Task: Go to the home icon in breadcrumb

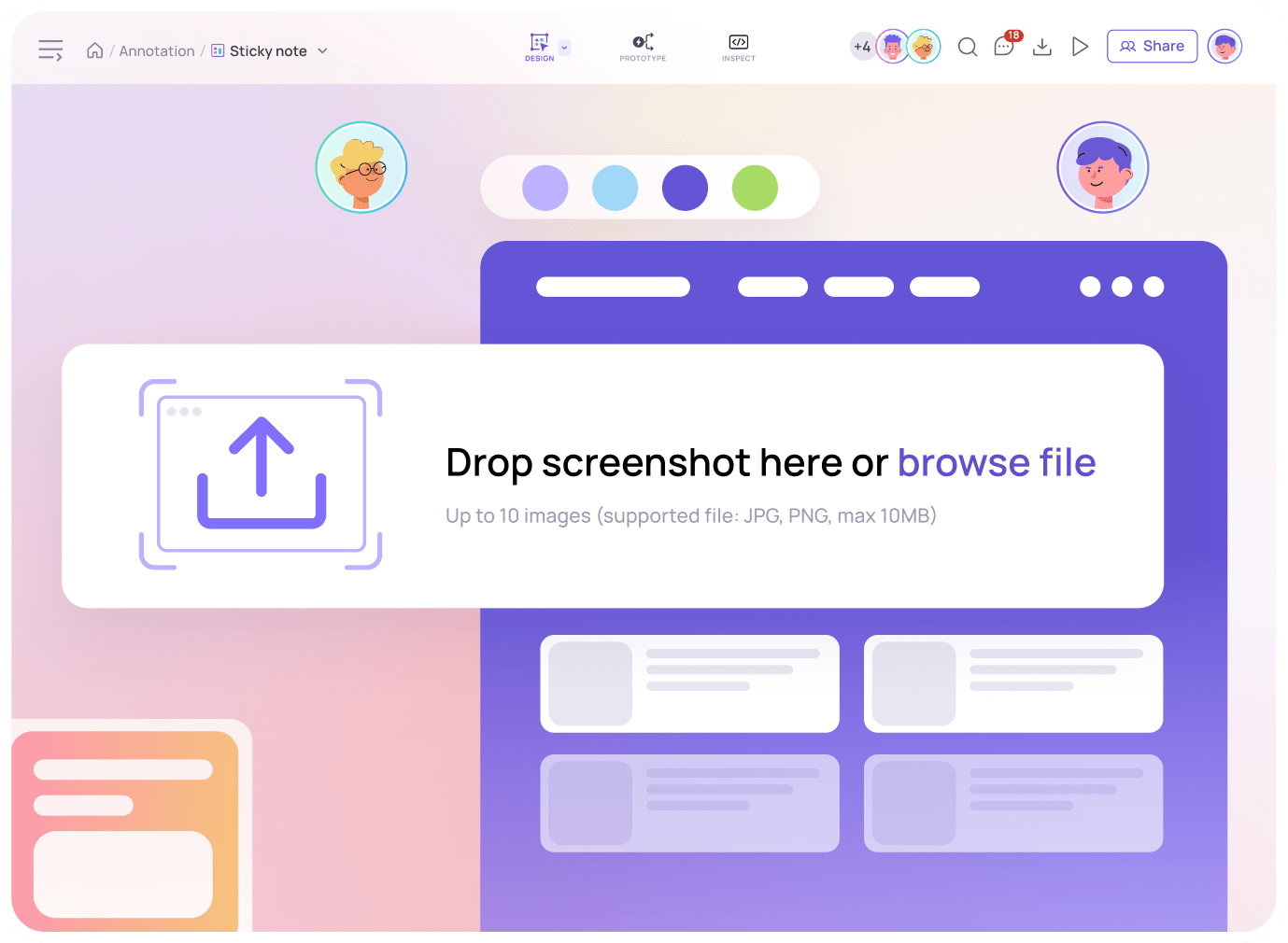Action: (x=94, y=50)
